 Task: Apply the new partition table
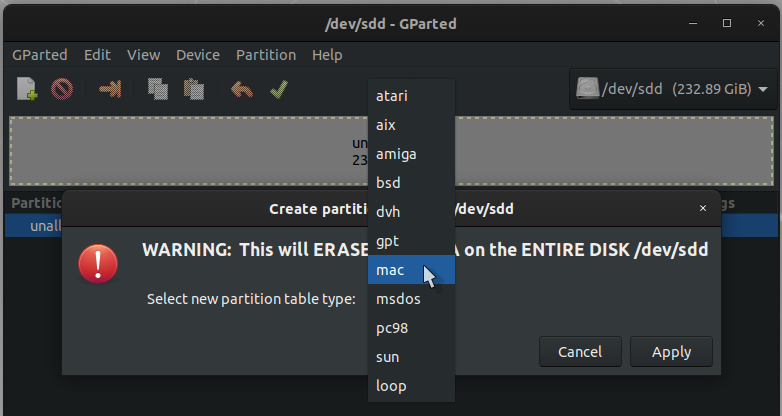671,352
